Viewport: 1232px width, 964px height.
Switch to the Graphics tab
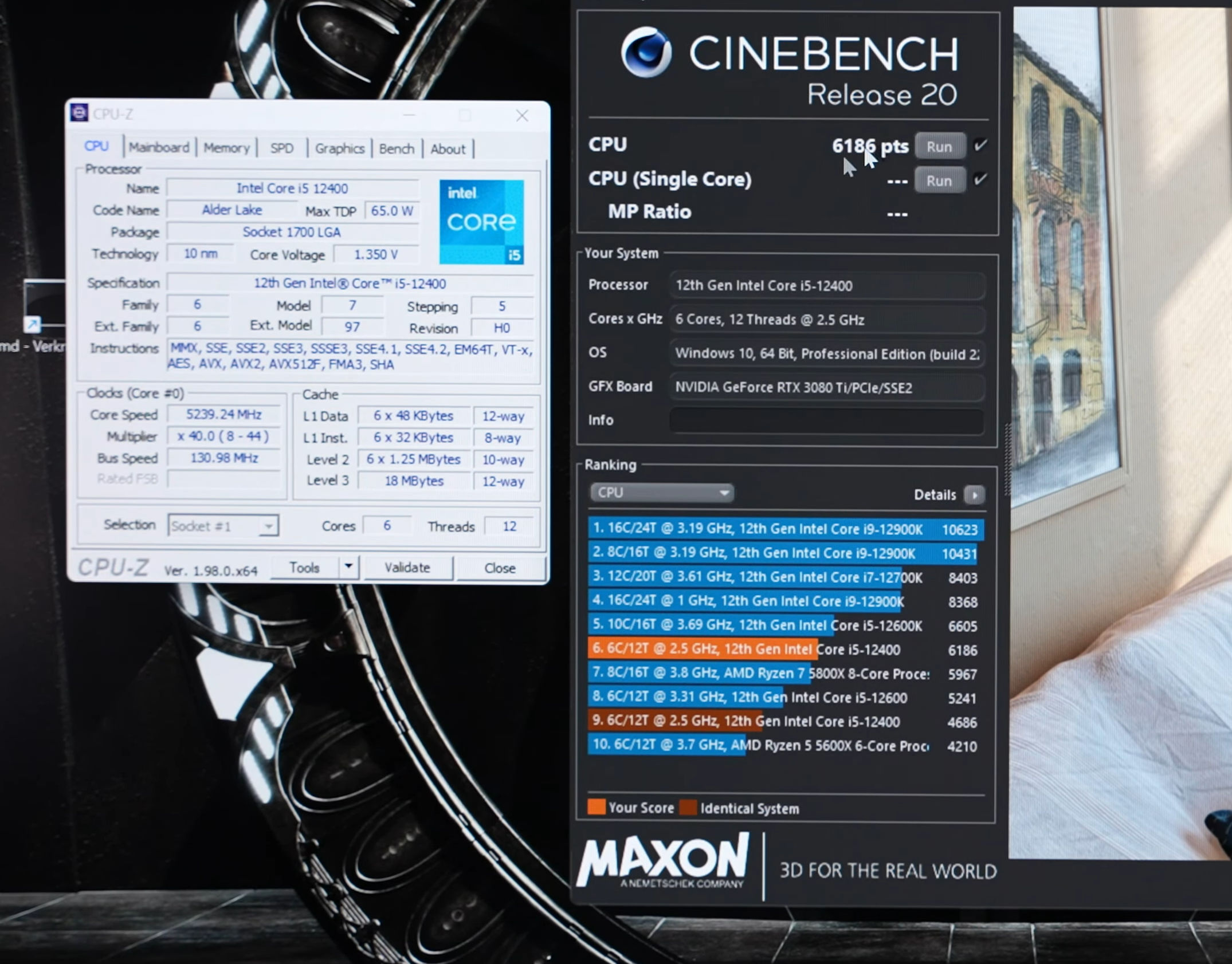[340, 148]
